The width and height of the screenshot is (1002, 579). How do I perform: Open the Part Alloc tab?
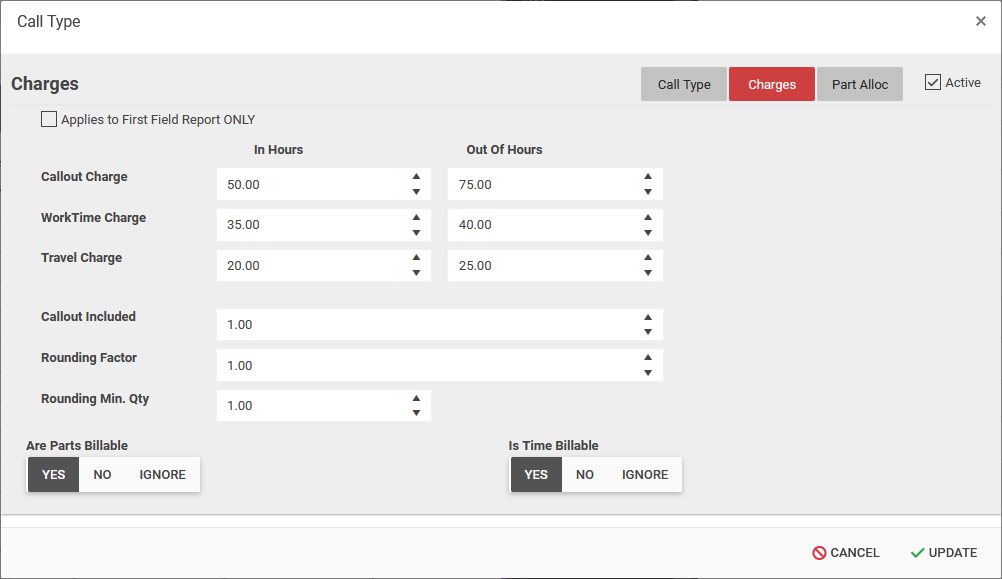click(x=859, y=85)
